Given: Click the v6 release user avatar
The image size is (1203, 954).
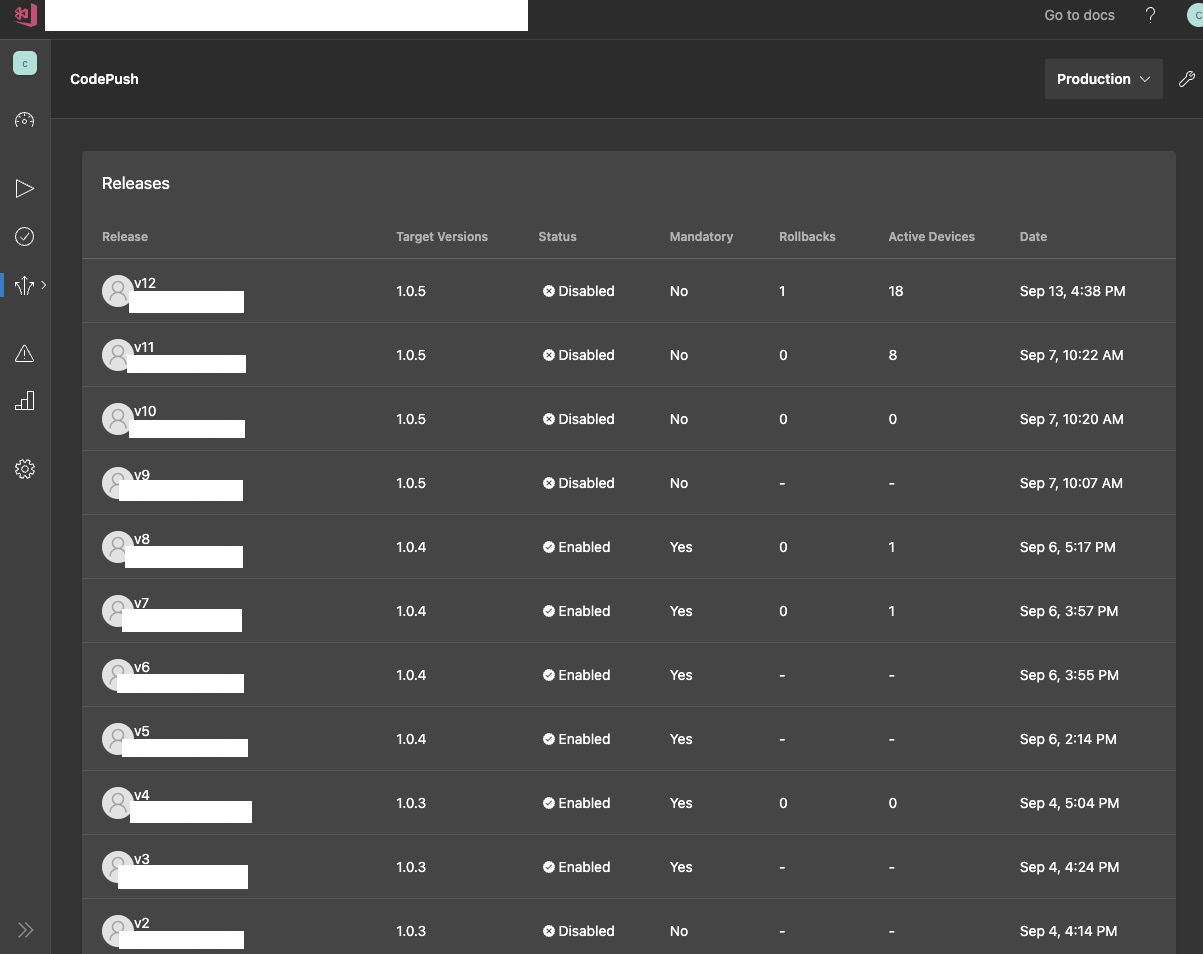Looking at the screenshot, I should [x=117, y=675].
